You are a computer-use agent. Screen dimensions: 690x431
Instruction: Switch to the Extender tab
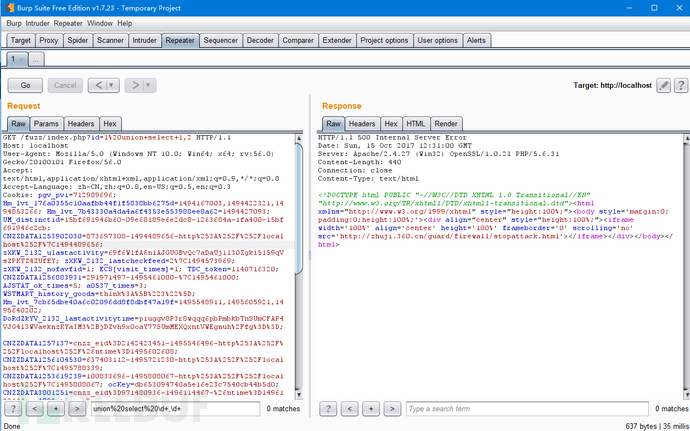click(x=337, y=41)
